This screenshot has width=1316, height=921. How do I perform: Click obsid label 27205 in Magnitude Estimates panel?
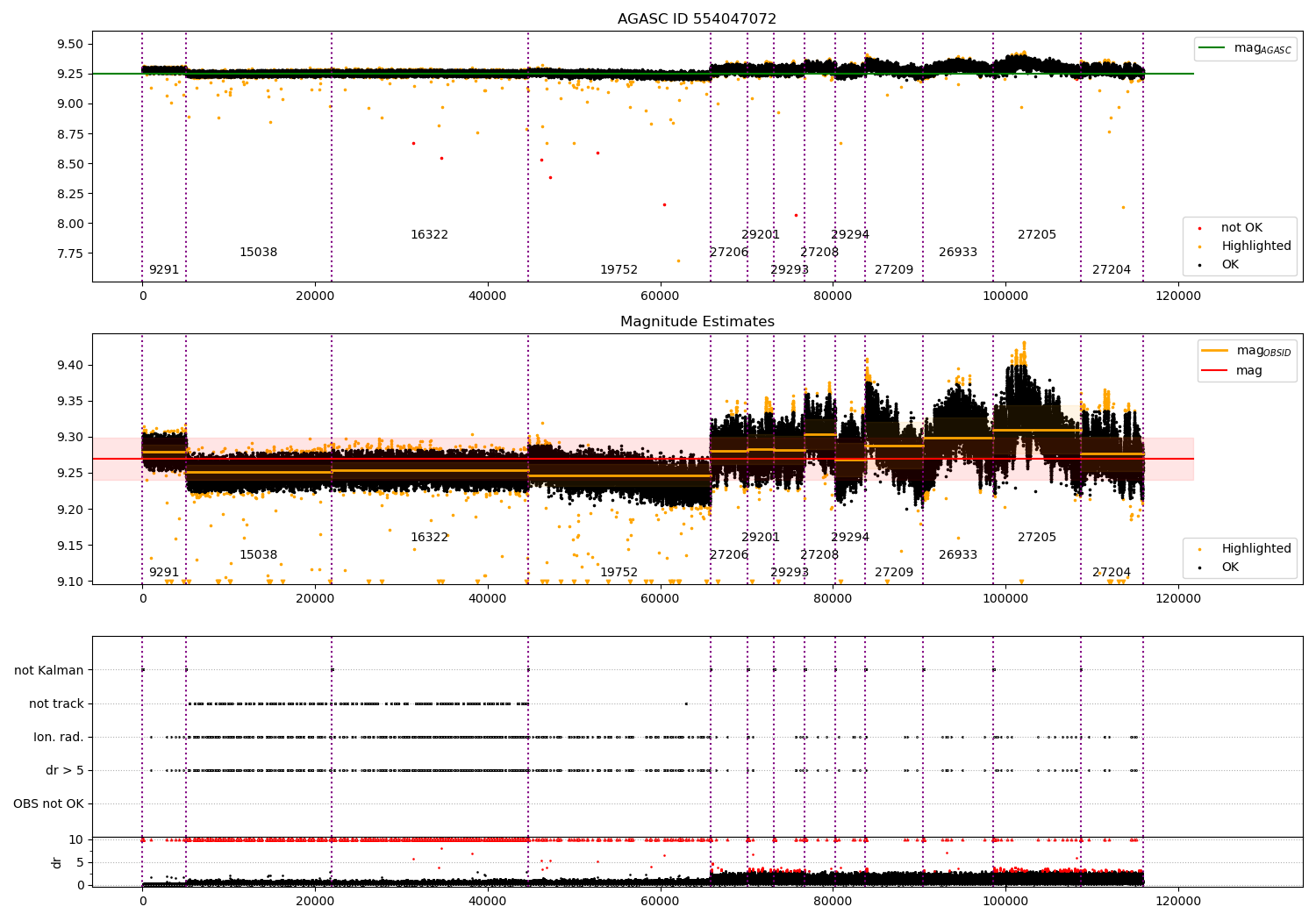(x=1037, y=538)
